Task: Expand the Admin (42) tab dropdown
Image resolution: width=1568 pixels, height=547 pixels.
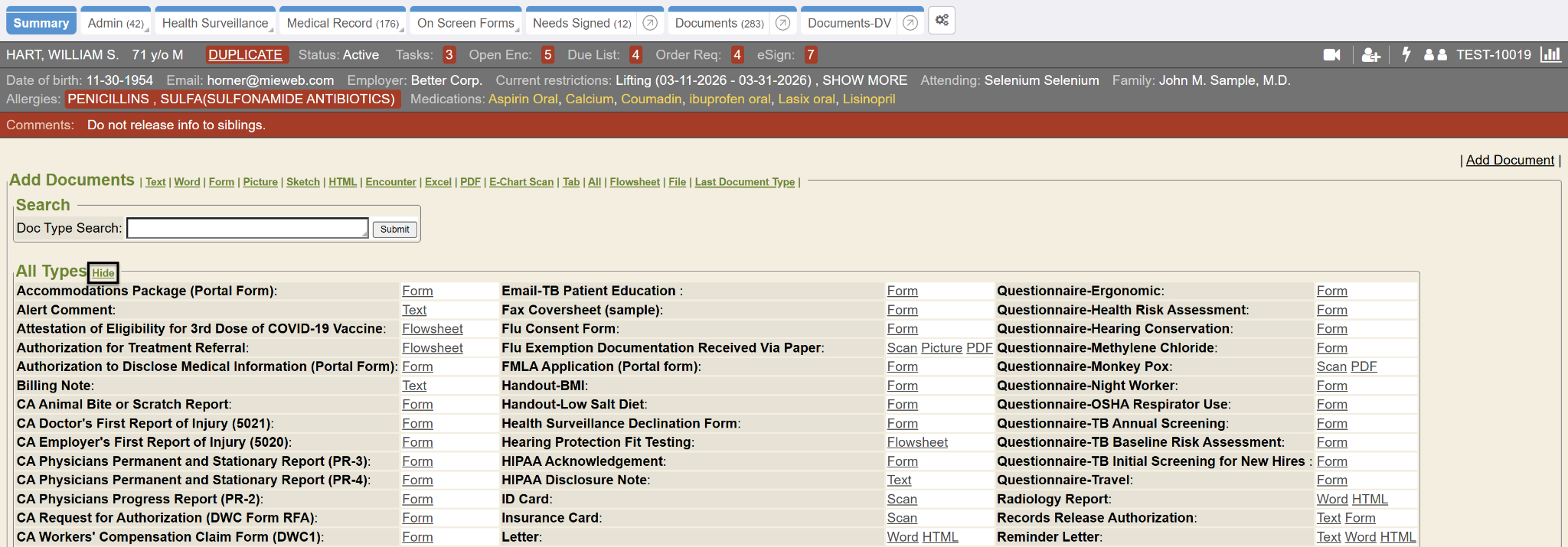Action: click(116, 23)
